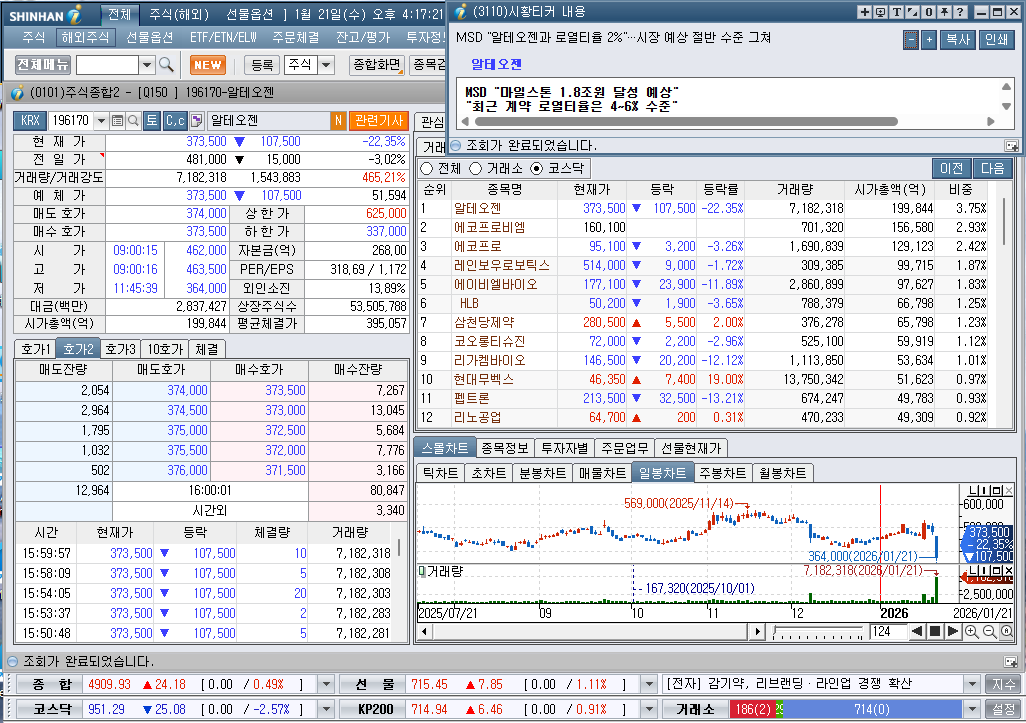Click the chart horizontal scrollbar track
Viewport: 1026px width, 723px height.
(x=588, y=631)
